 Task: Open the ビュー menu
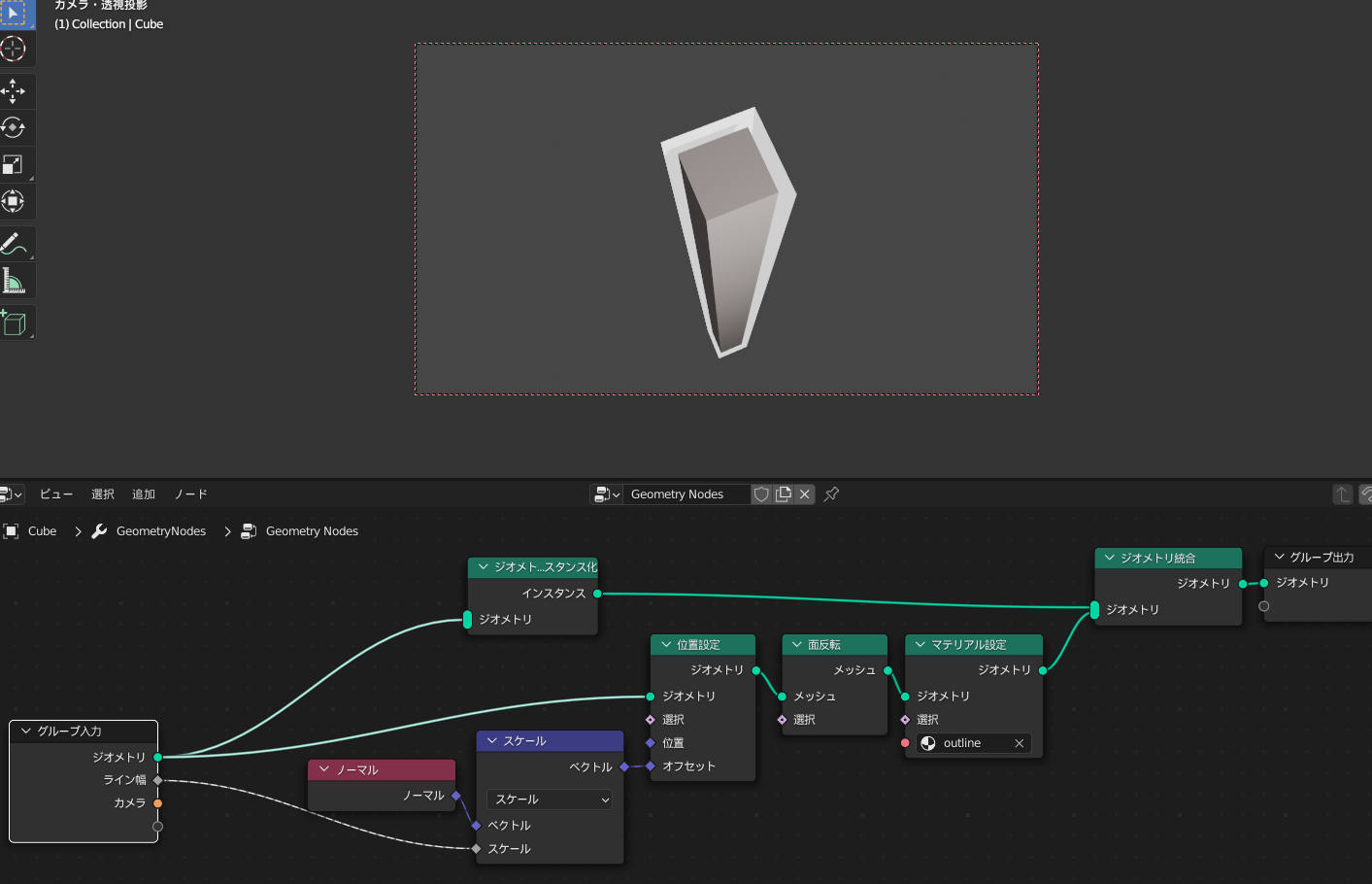point(56,494)
